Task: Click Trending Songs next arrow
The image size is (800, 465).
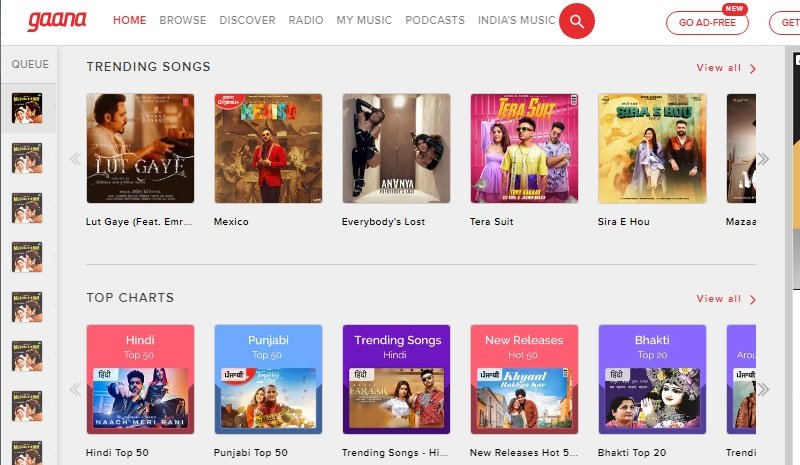Action: 763,159
